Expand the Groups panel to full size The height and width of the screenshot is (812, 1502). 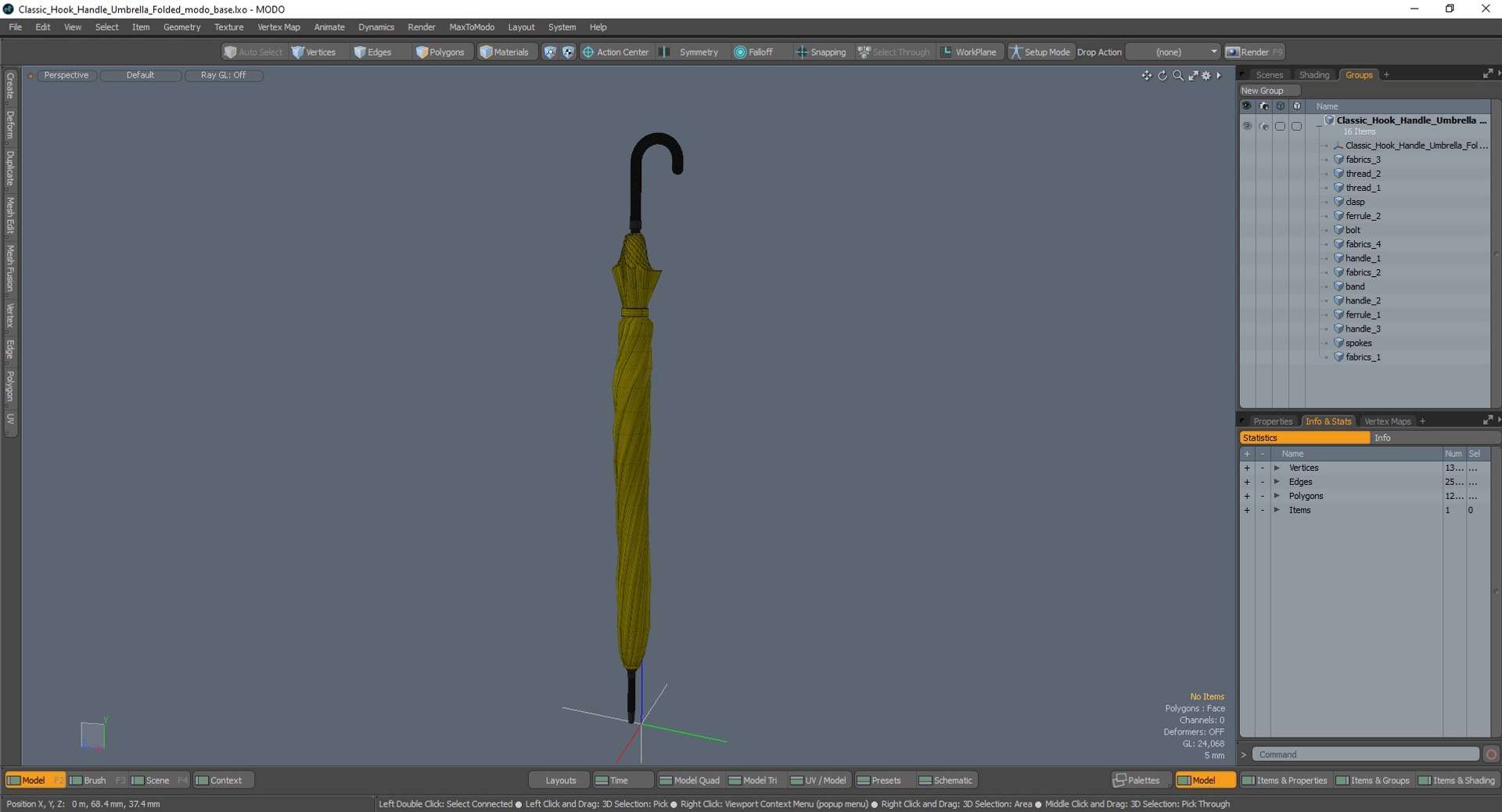point(1487,74)
